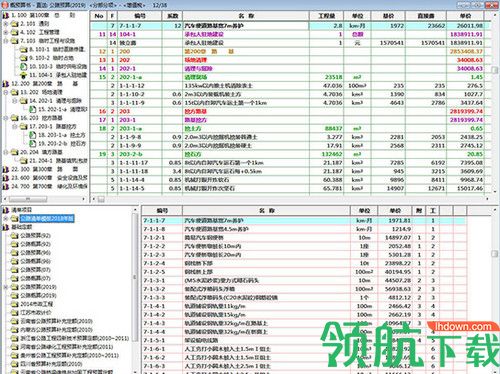Expand the highlighted 公路清单 template folder
Viewport: 500px width, 374px height.
(x=6, y=218)
